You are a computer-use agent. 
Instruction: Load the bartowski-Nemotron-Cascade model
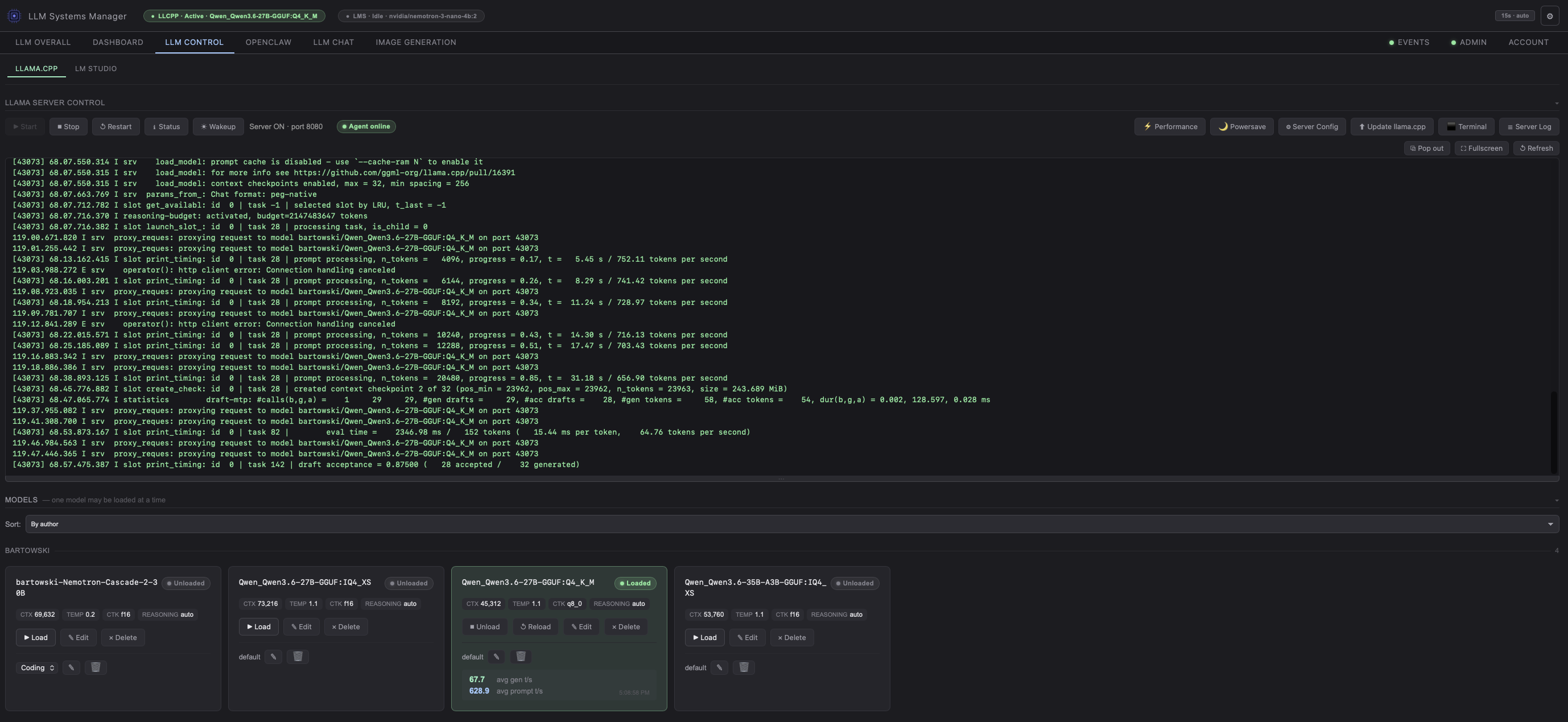click(x=36, y=637)
